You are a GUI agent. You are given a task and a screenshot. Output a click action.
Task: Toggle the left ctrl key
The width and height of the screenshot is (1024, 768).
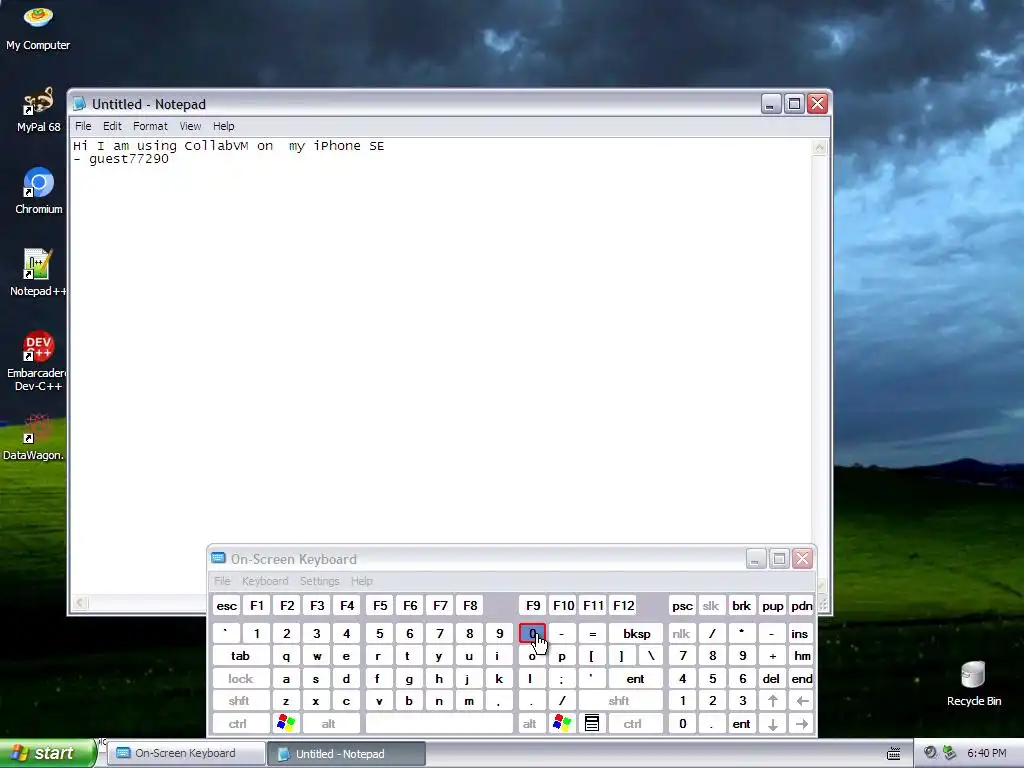click(x=238, y=724)
